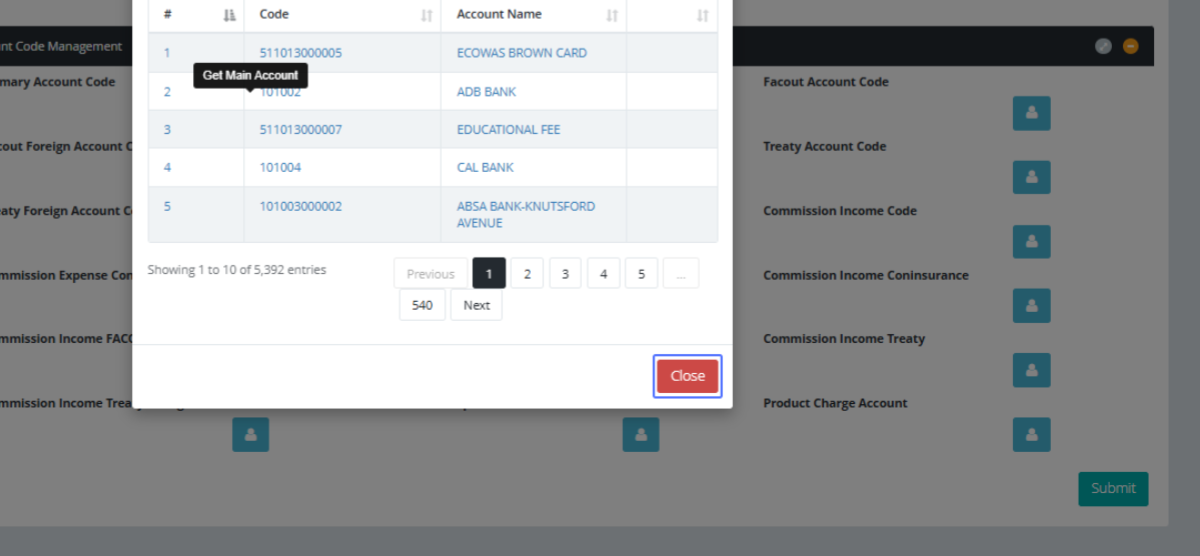Open account picker for Treaty Account Code
Image resolution: width=1200 pixels, height=556 pixels.
click(1031, 177)
